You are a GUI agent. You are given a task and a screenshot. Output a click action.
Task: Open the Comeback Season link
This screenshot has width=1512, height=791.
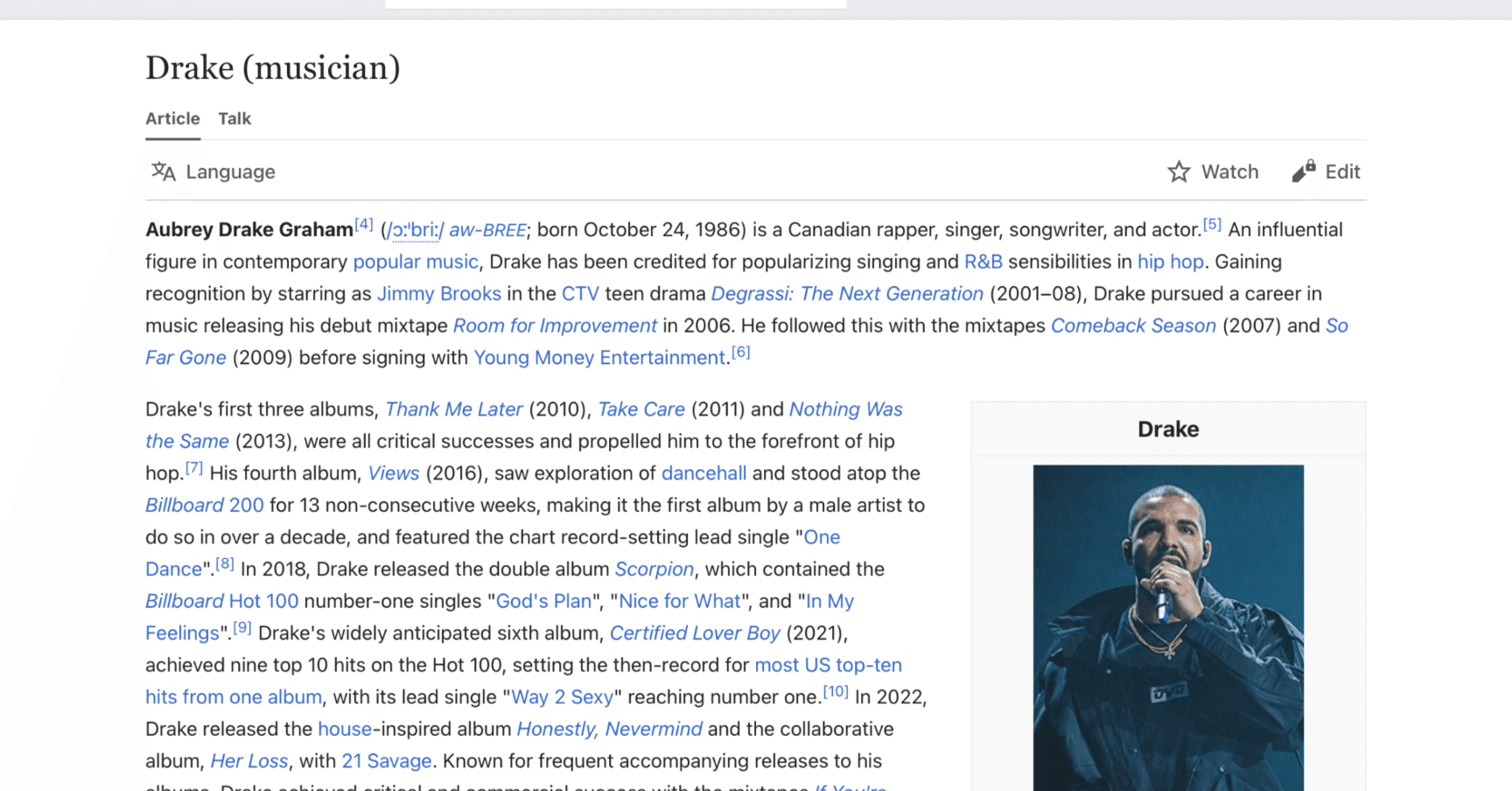pyautogui.click(x=1133, y=325)
